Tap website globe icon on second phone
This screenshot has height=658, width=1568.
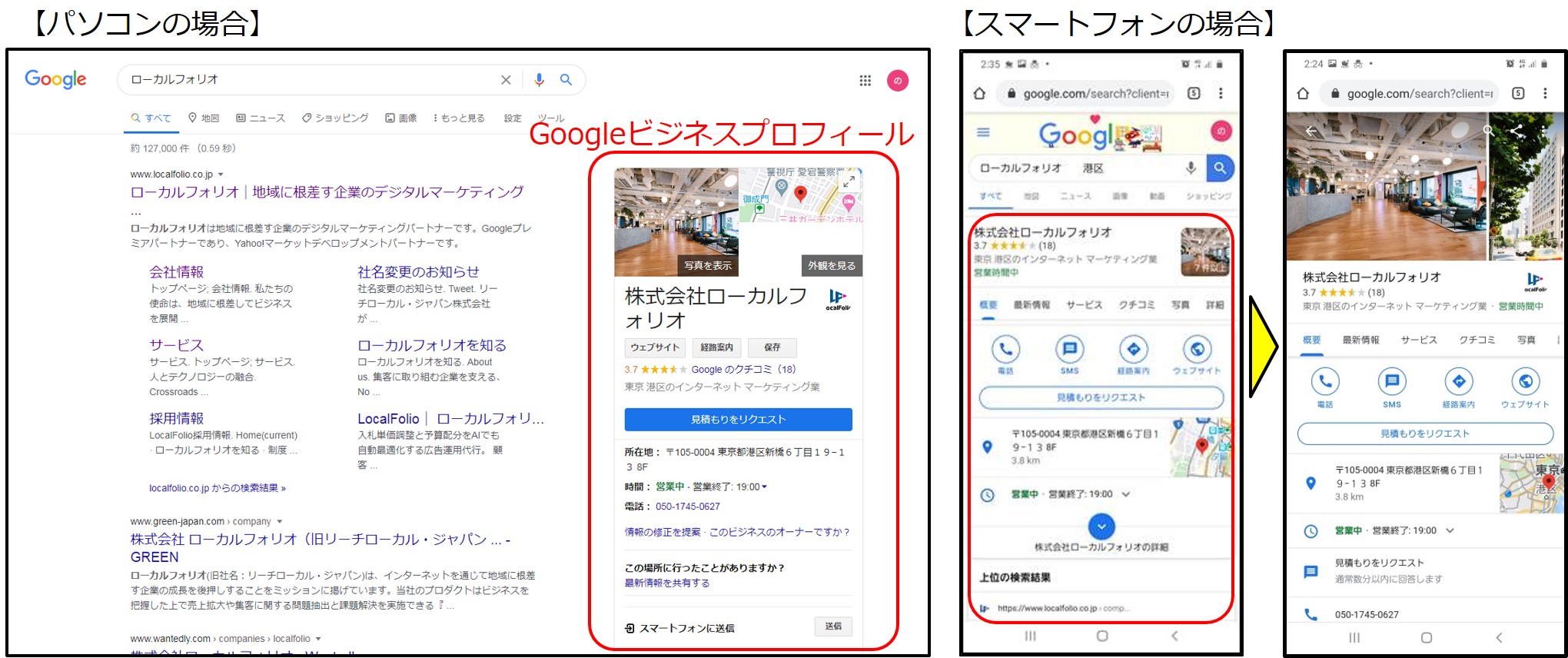pos(1525,381)
